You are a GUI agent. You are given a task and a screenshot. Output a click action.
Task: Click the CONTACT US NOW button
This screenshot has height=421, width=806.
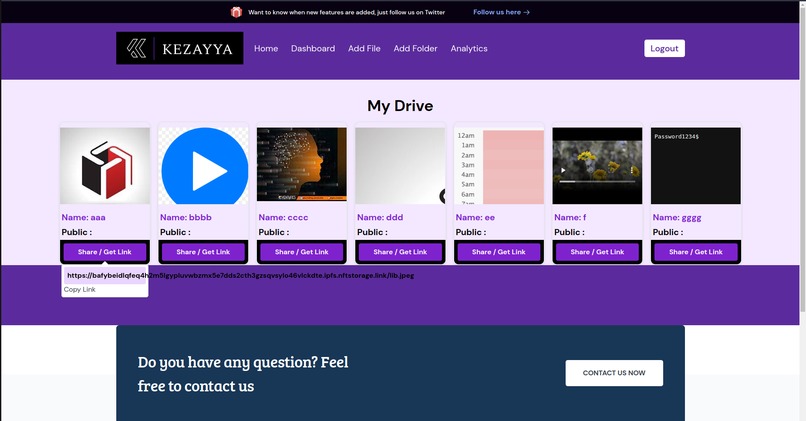coord(614,373)
